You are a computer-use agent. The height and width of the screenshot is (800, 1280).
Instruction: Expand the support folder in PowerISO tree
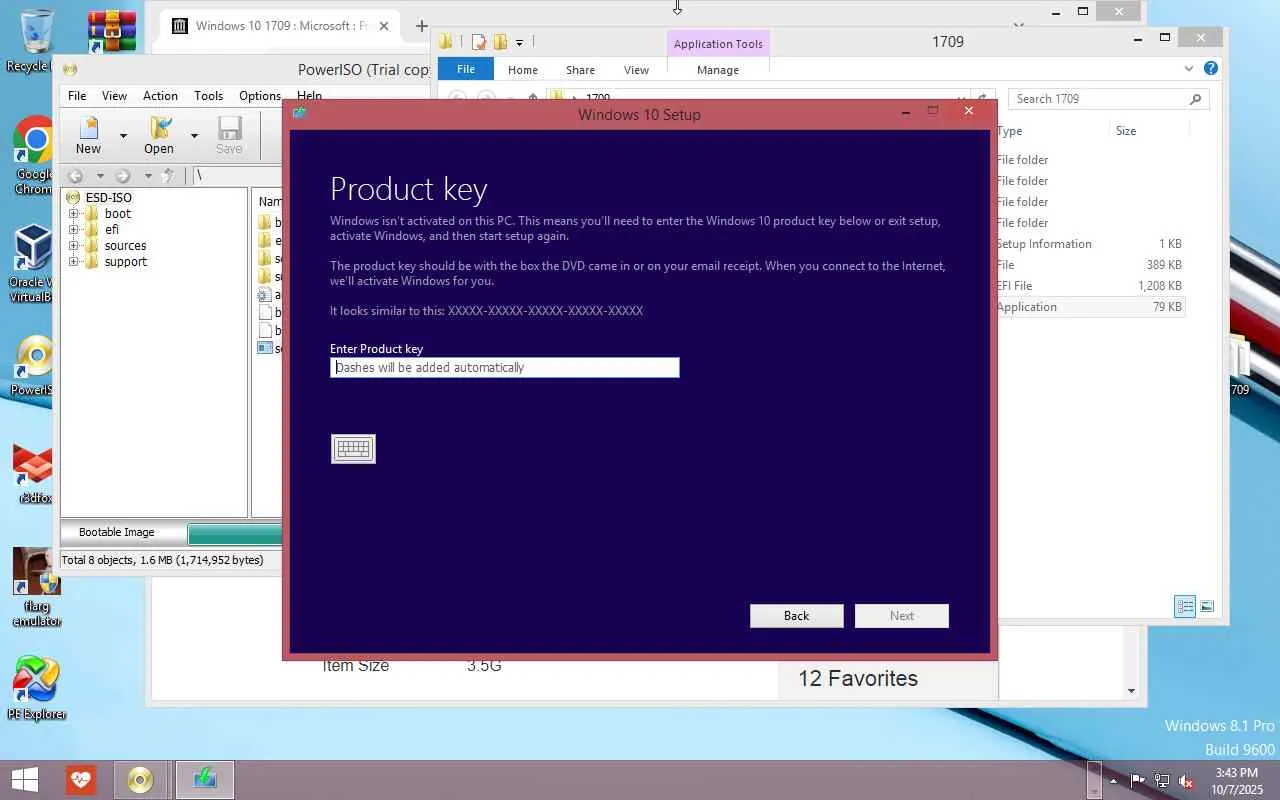pos(73,262)
